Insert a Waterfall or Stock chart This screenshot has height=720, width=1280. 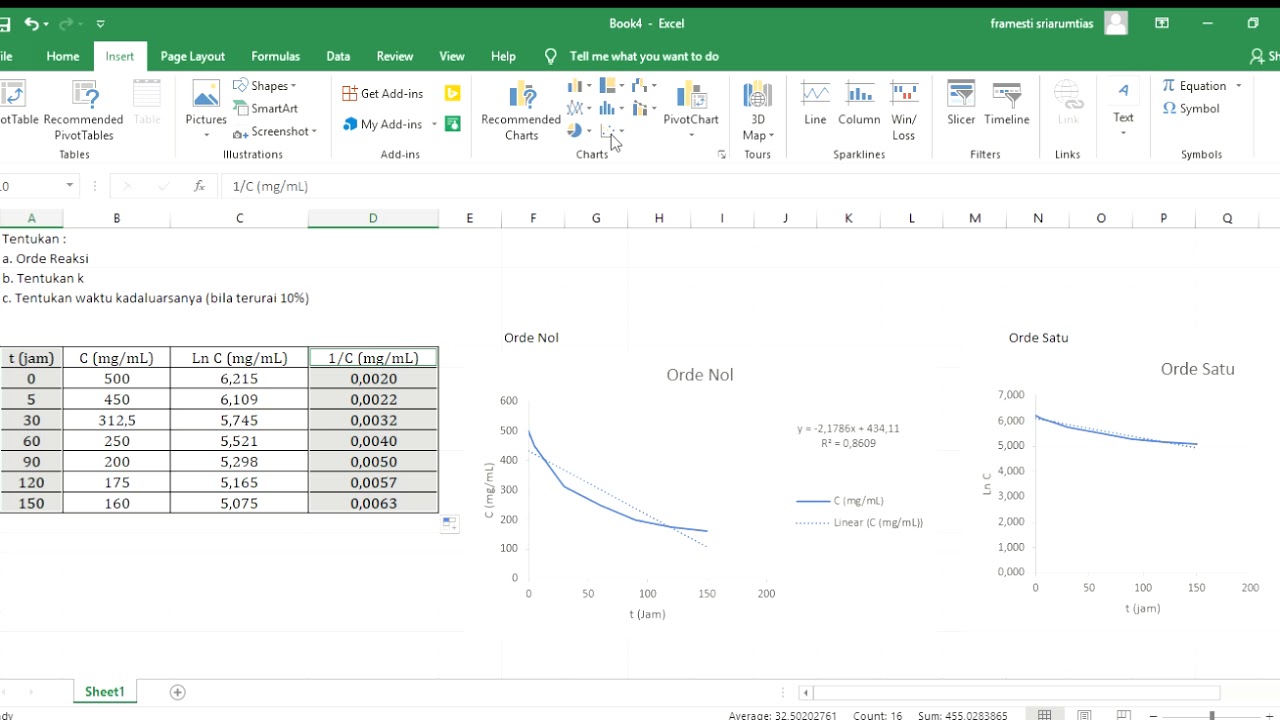(x=644, y=86)
